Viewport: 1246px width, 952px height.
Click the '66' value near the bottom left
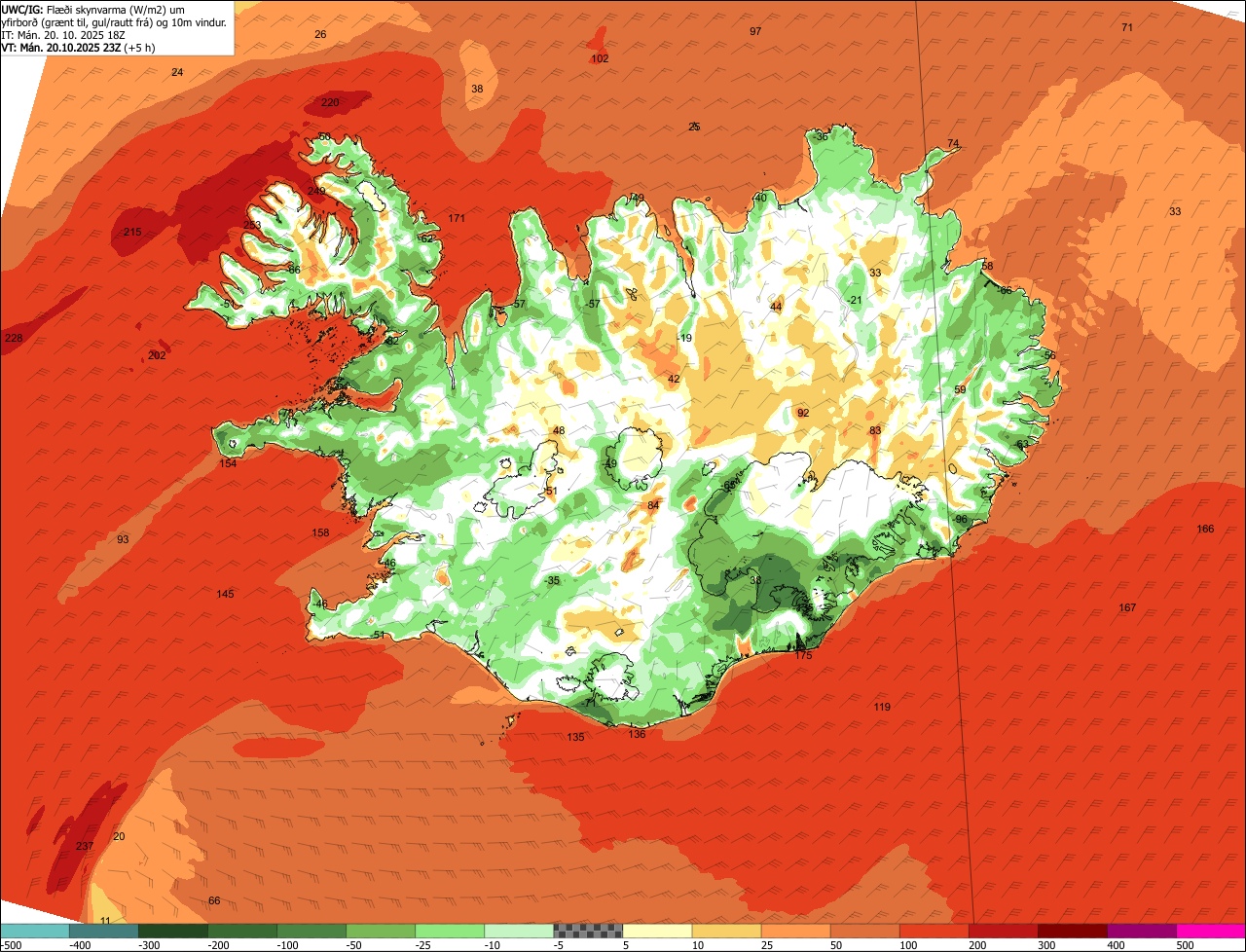coord(214,900)
